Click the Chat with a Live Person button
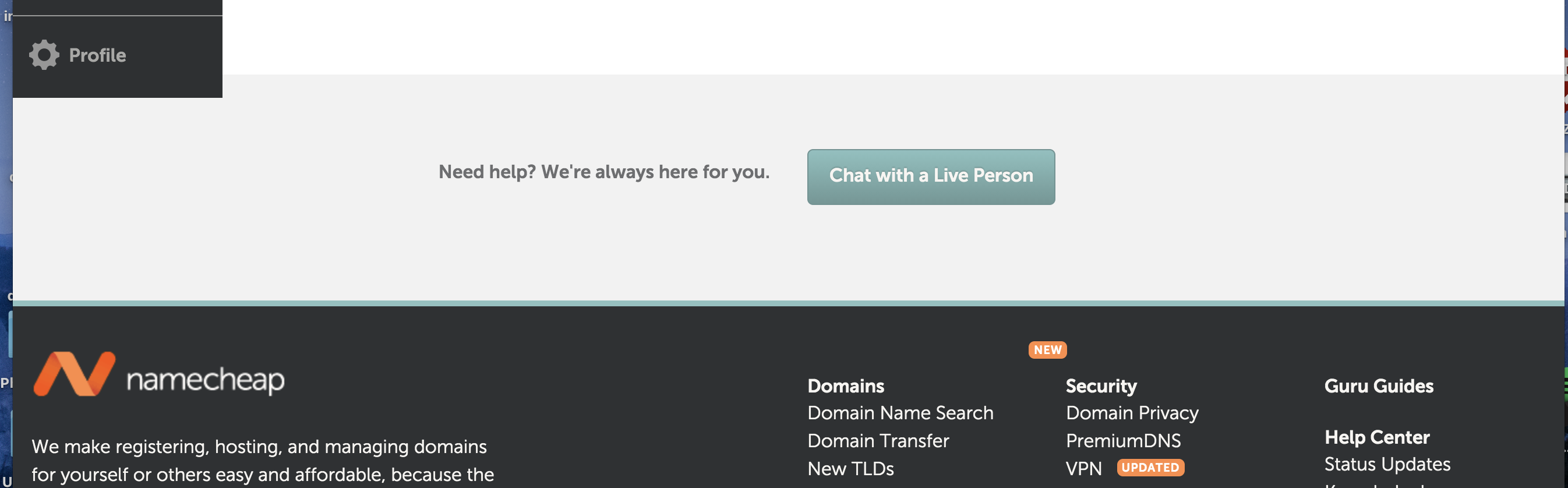The image size is (1568, 488). [x=930, y=176]
